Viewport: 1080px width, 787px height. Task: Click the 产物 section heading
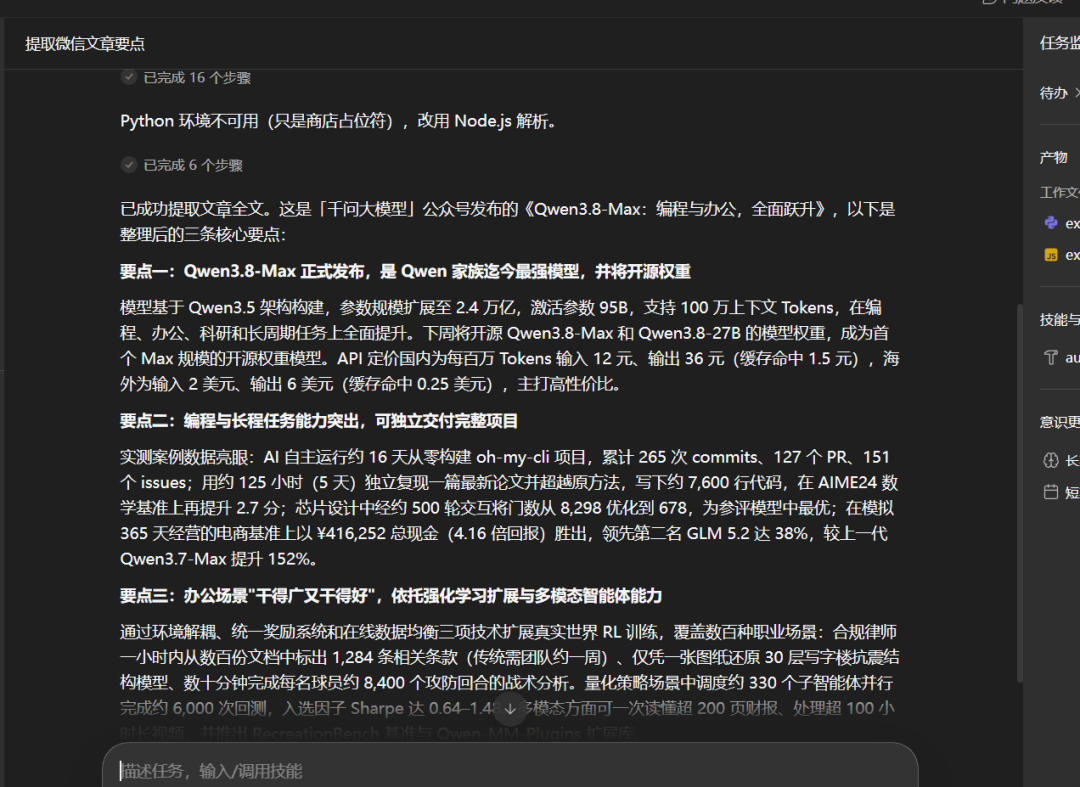pos(1054,158)
